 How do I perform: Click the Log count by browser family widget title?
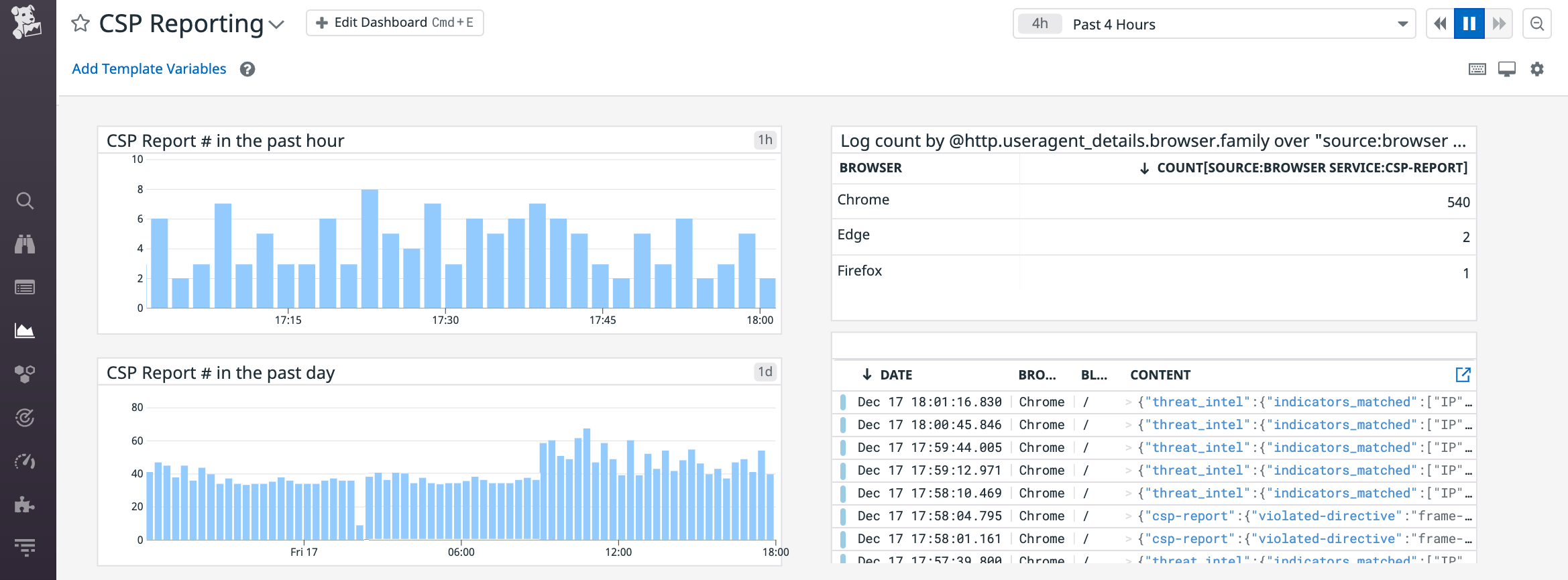point(1153,141)
